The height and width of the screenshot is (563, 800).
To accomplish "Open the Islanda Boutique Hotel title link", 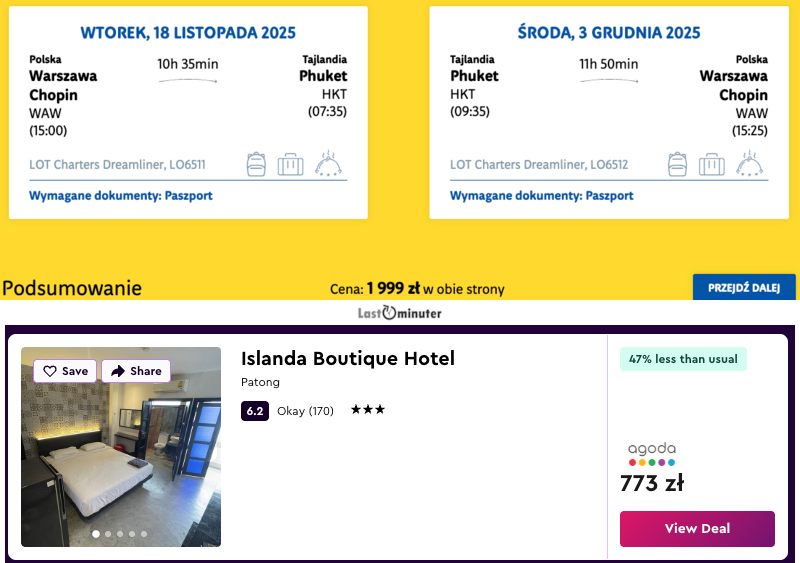I will [x=348, y=359].
